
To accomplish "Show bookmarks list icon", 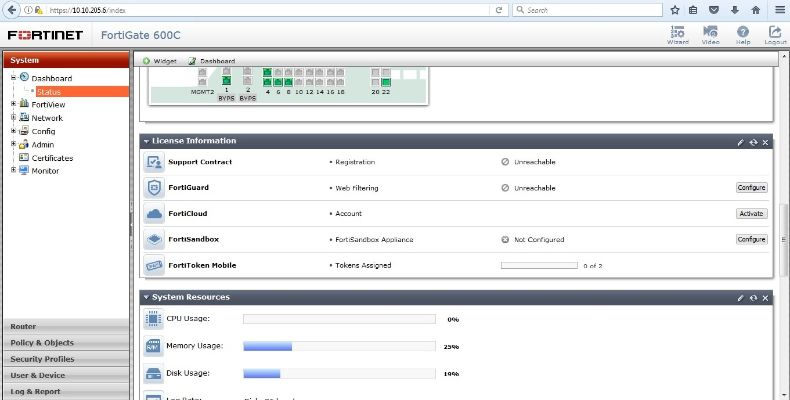I will [693, 10].
